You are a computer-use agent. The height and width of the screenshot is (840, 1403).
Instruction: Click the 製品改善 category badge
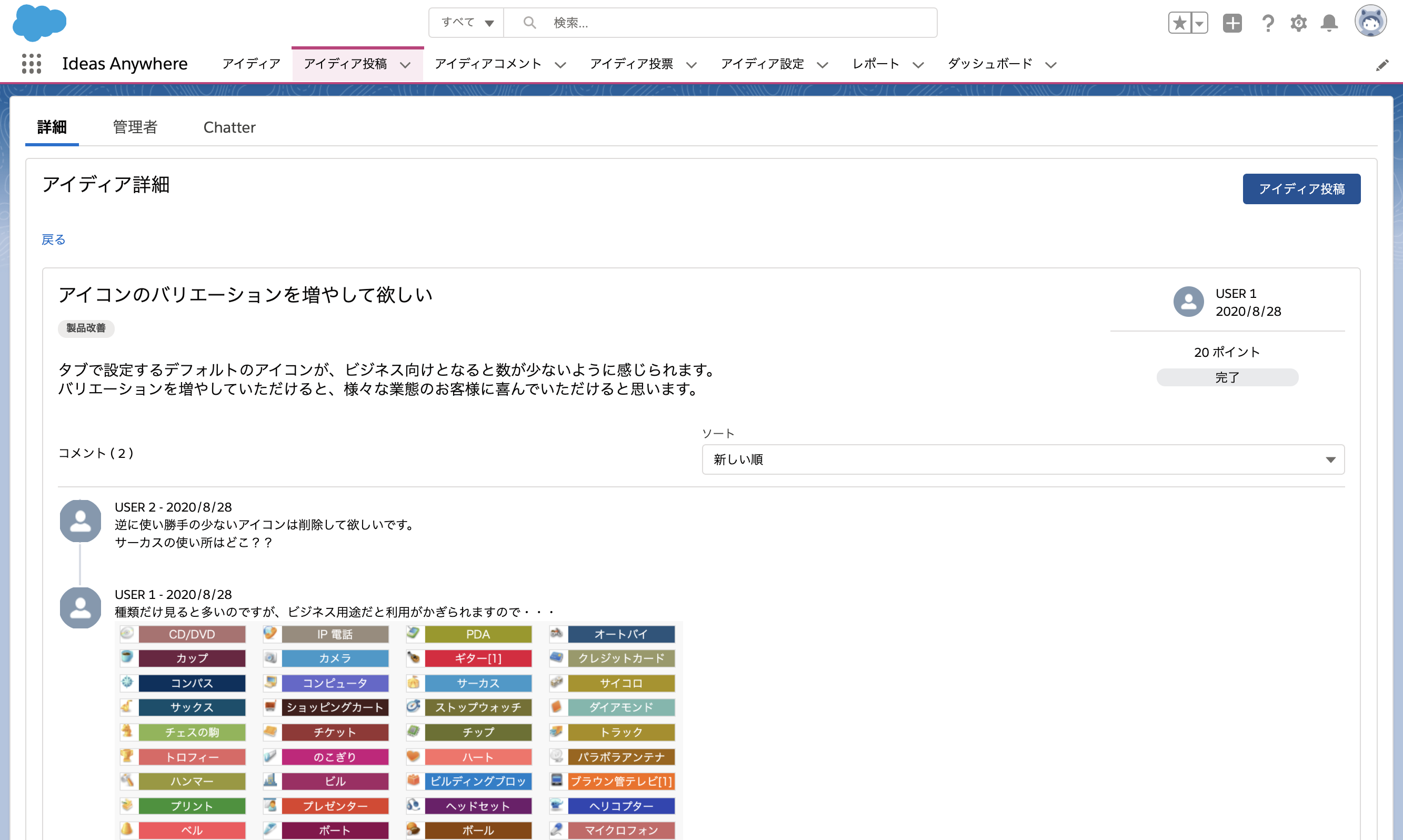(x=86, y=328)
